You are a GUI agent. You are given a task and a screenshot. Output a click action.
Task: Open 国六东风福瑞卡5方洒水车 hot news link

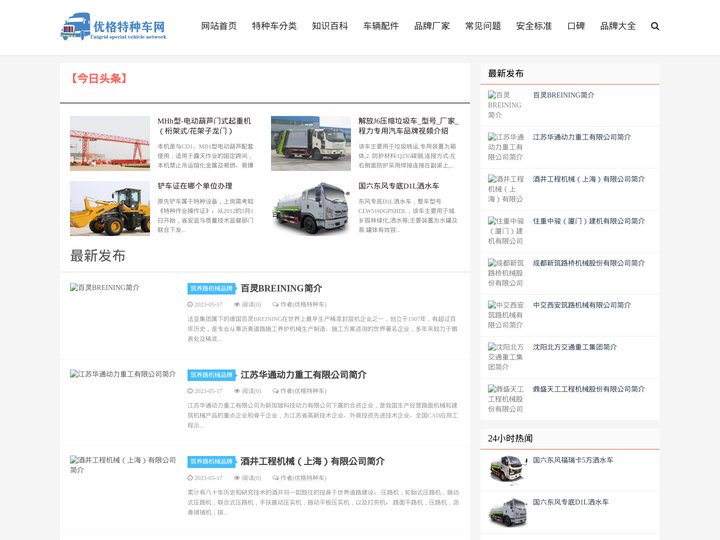573,460
